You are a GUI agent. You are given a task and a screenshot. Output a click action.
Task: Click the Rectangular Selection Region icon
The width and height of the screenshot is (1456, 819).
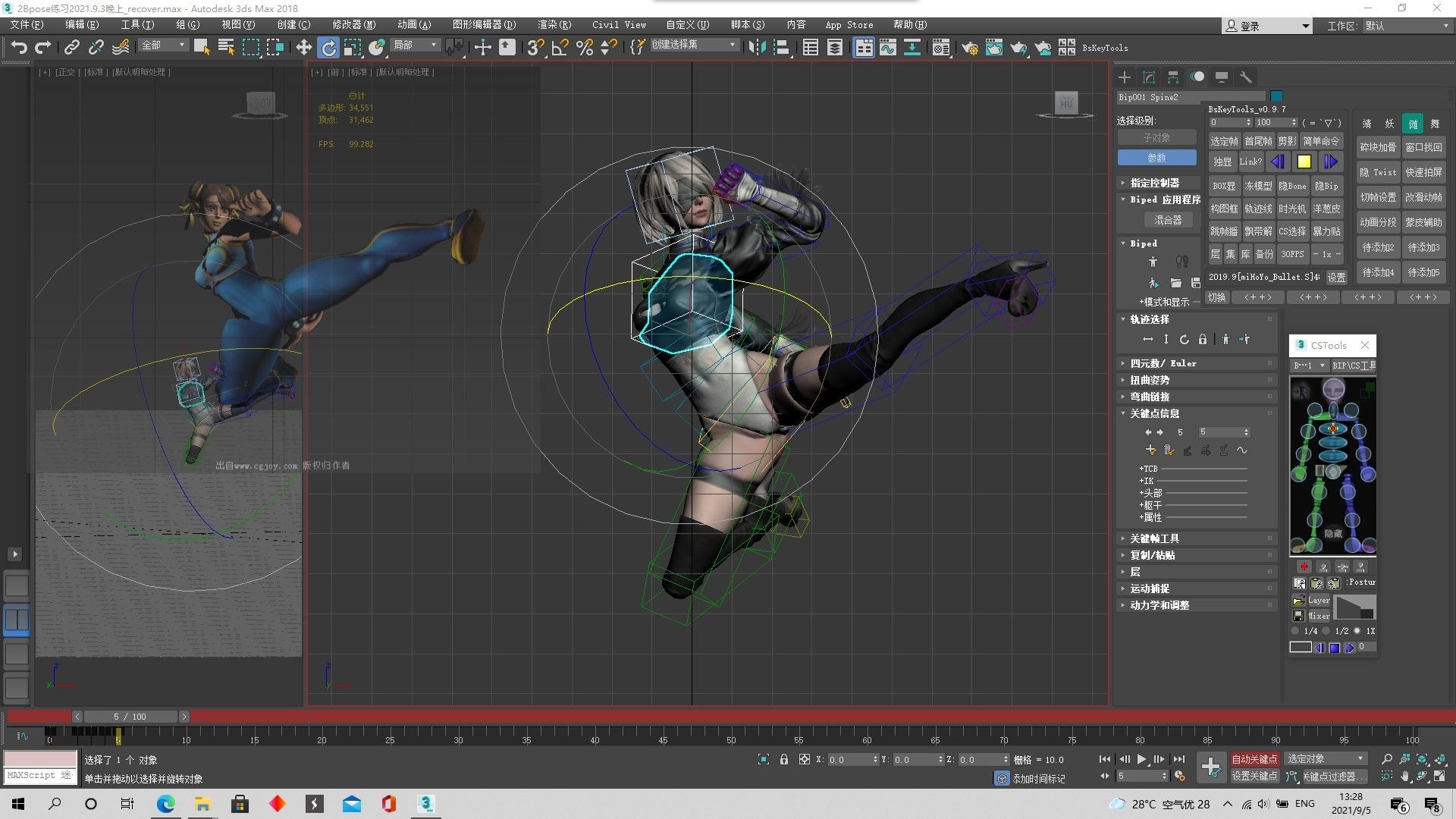[x=250, y=47]
